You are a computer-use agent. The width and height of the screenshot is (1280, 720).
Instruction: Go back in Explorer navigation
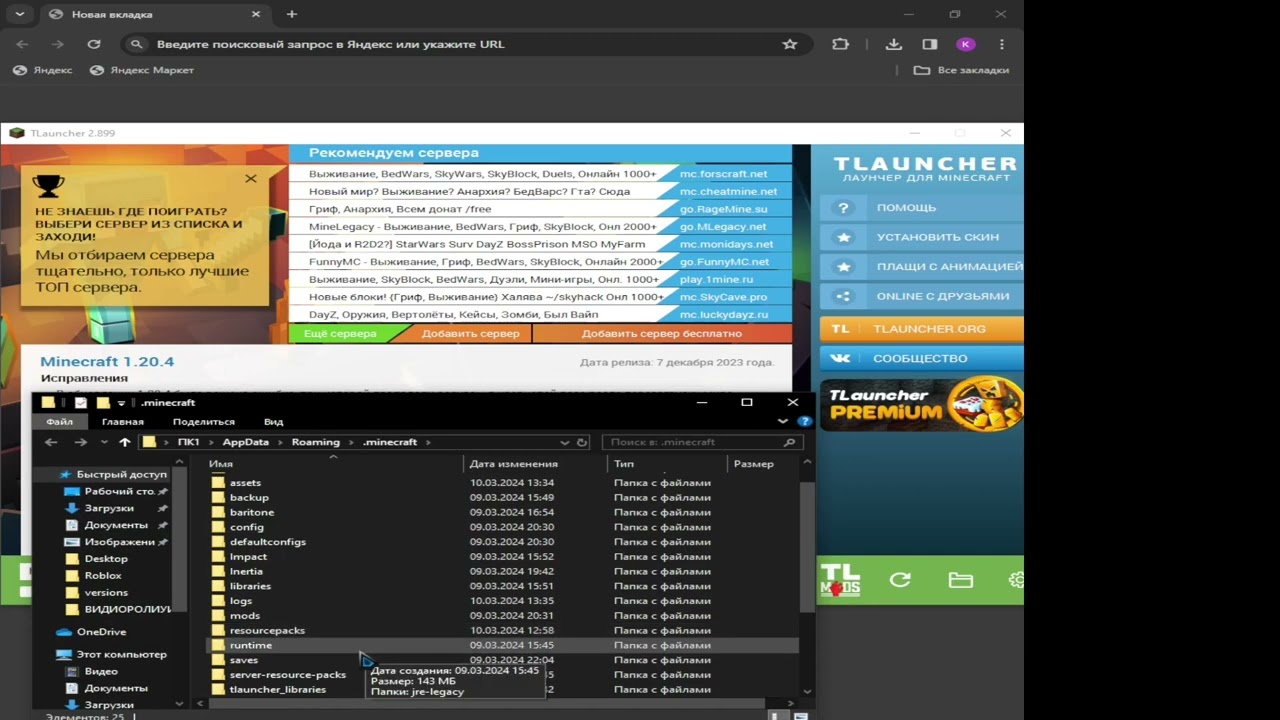tap(51, 442)
